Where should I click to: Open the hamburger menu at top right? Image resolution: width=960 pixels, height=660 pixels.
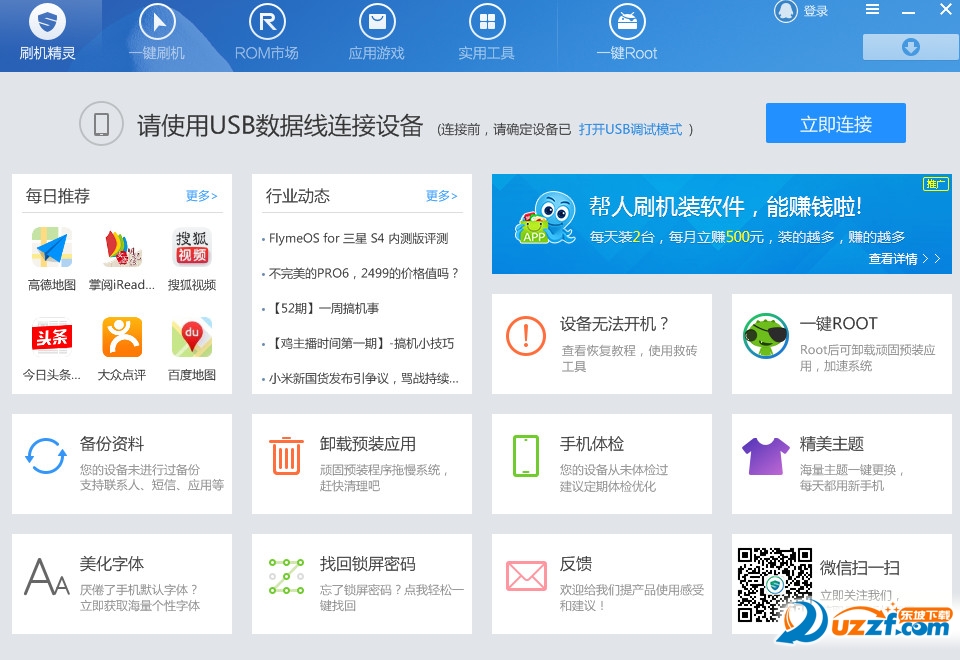tap(871, 8)
